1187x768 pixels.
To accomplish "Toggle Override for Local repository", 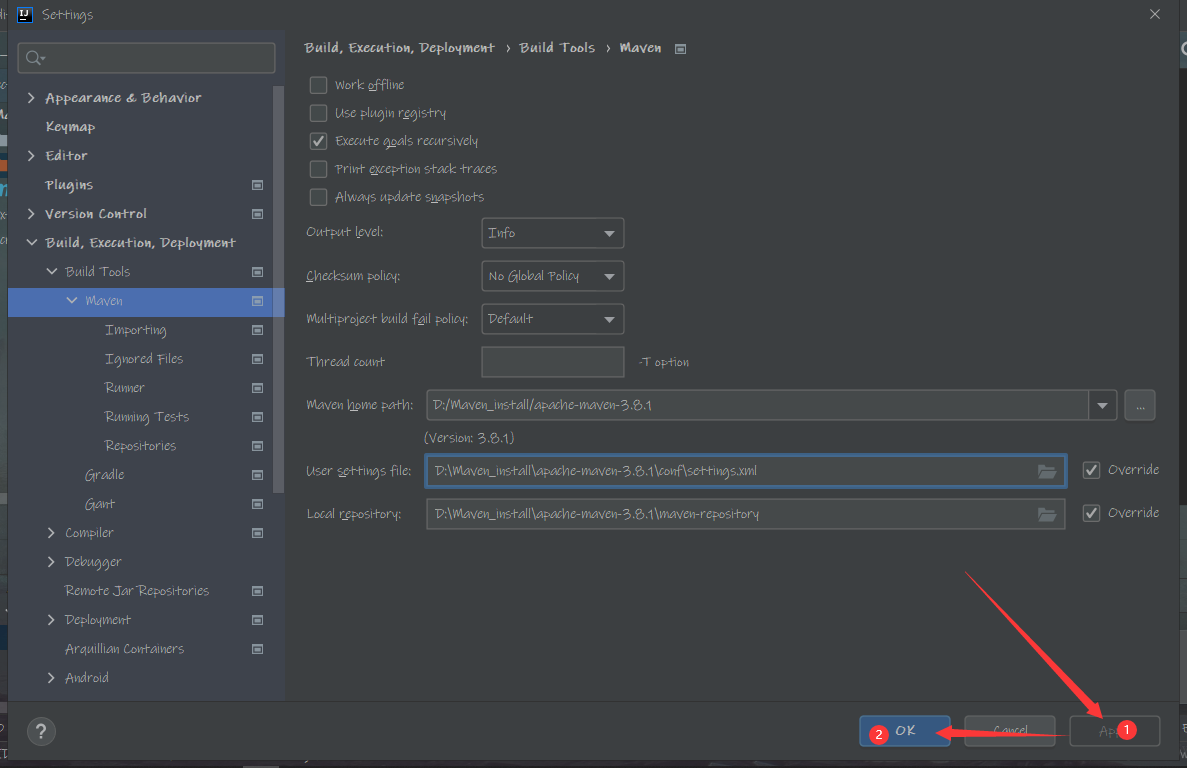I will [x=1092, y=513].
